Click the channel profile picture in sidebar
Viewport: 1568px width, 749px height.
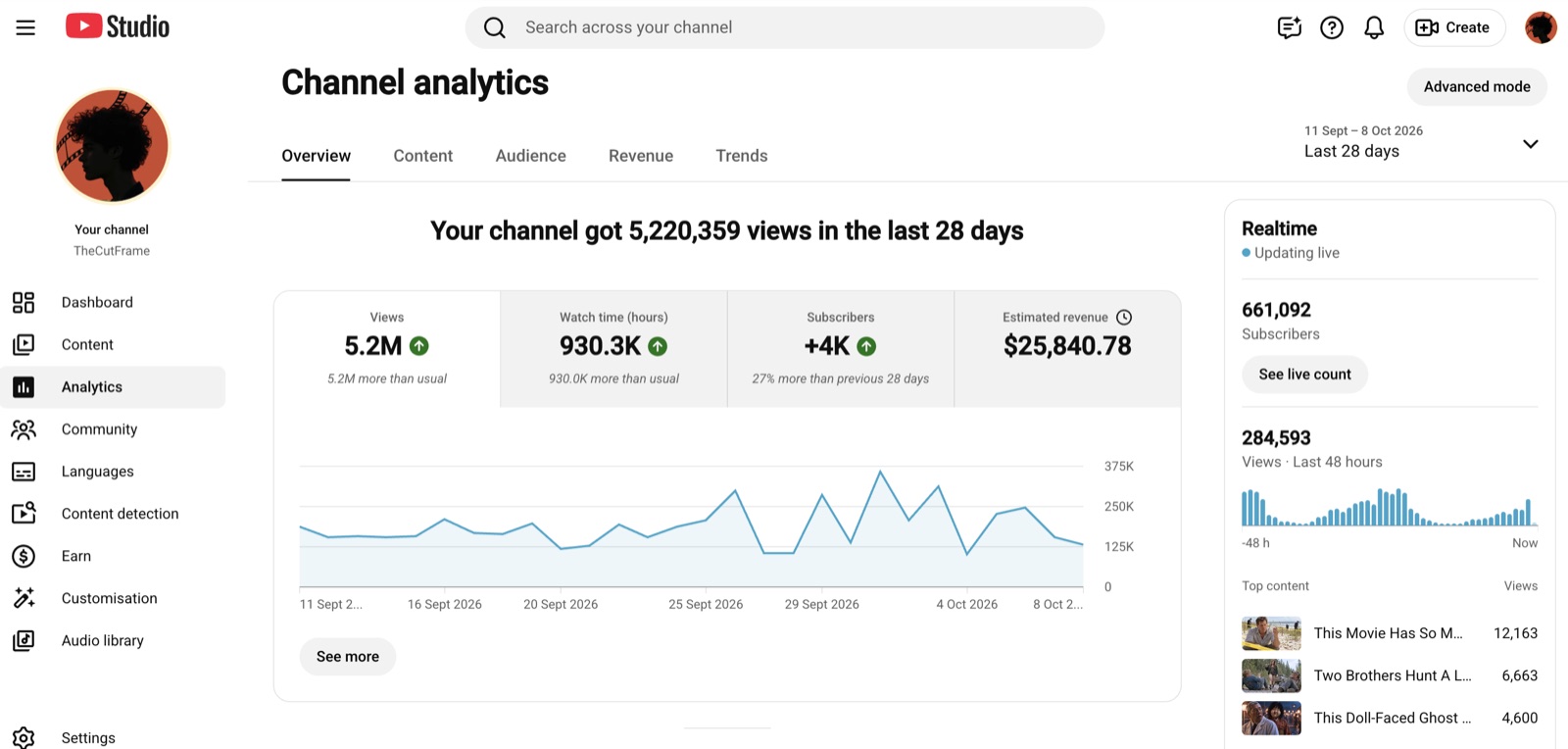tap(112, 146)
